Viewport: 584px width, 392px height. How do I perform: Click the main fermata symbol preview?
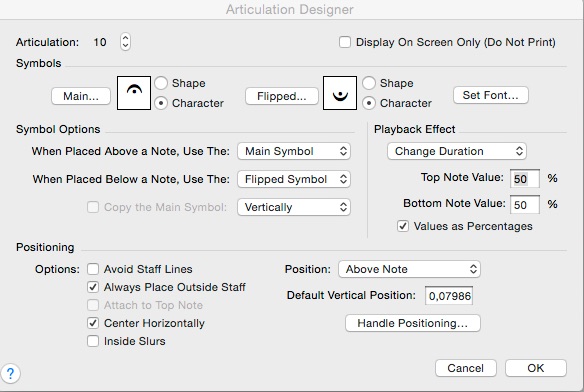point(134,93)
